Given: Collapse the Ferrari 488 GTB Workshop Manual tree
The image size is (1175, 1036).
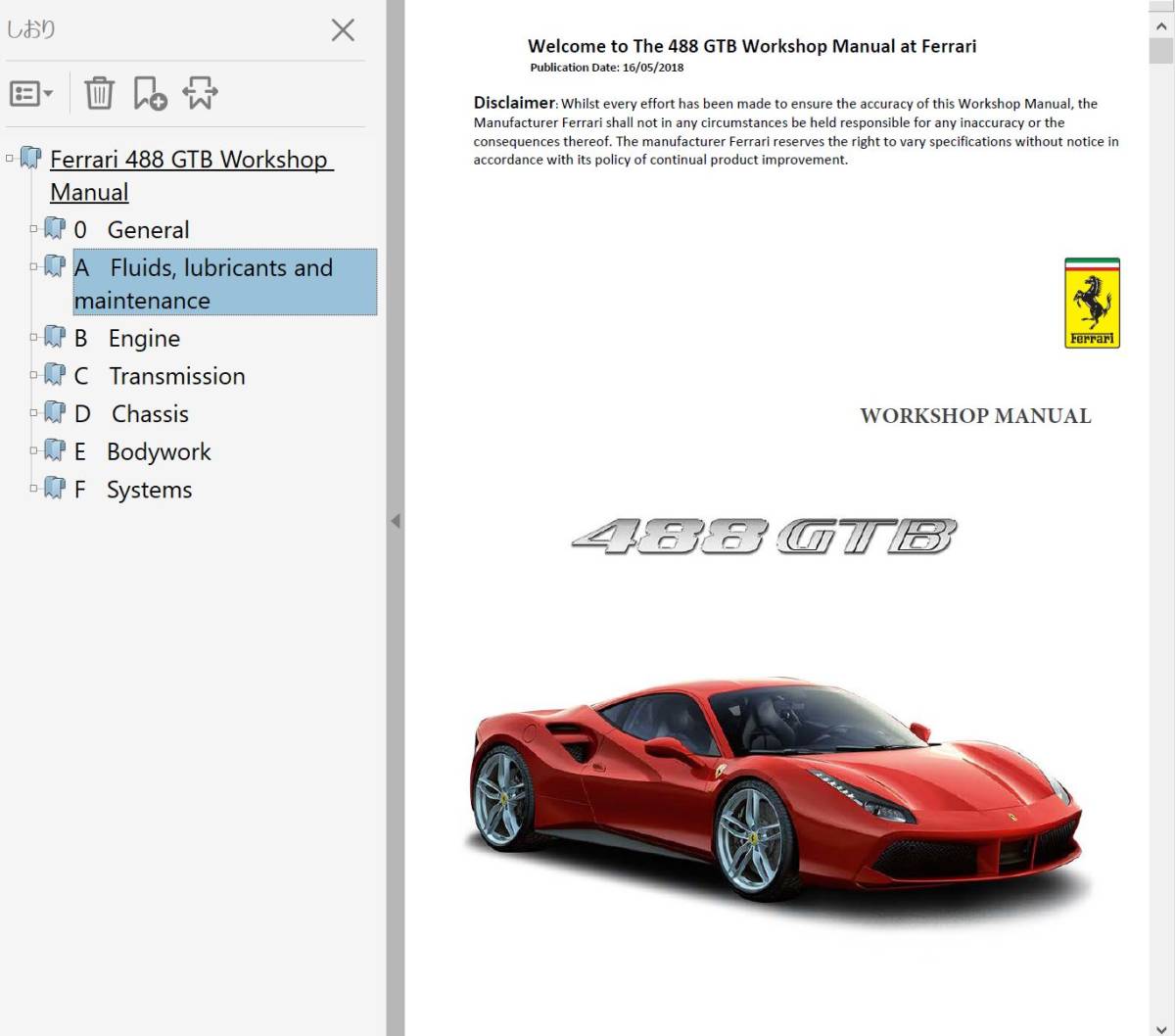Looking at the screenshot, I should pos(10,157).
